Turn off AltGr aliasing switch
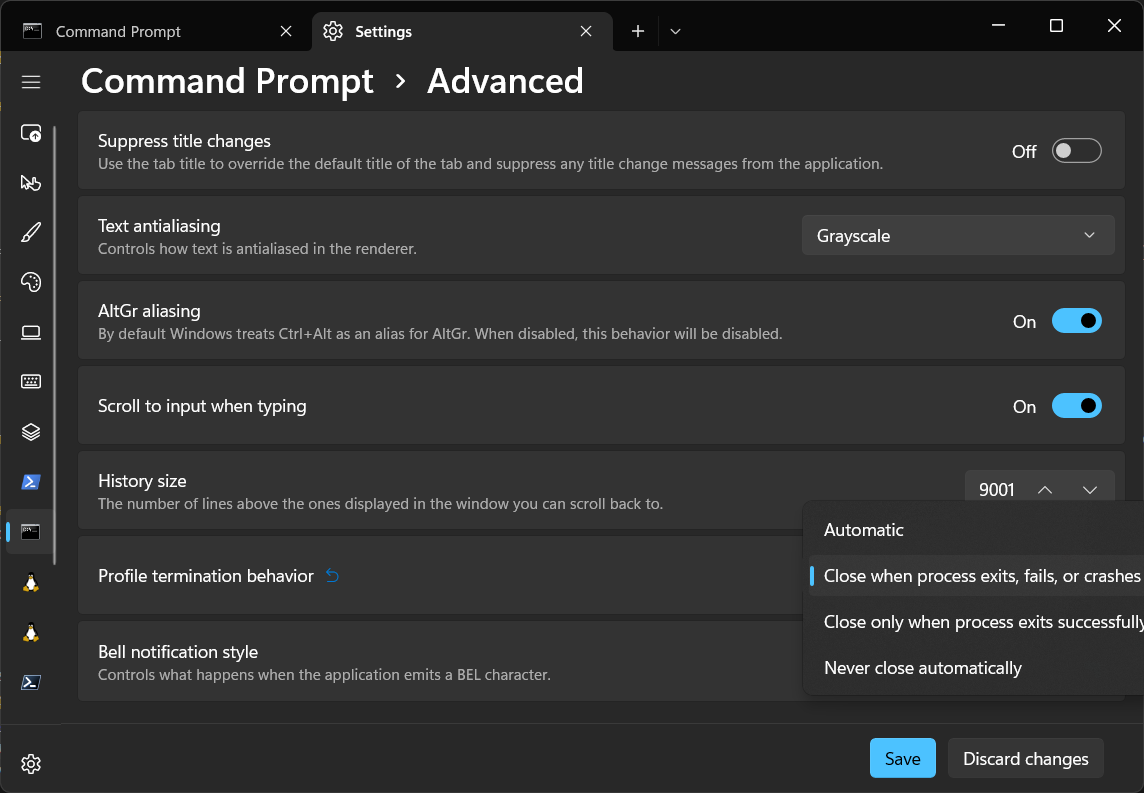The height and width of the screenshot is (793, 1144). click(1076, 321)
